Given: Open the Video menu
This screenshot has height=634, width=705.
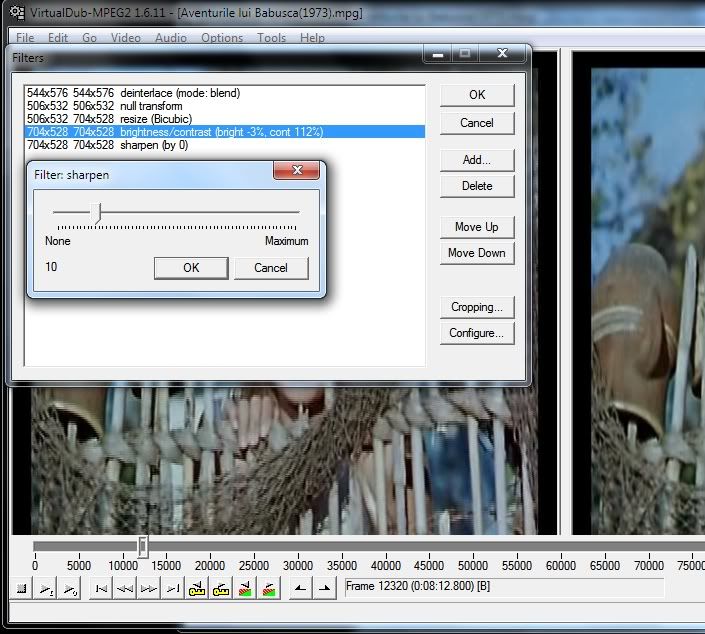Looking at the screenshot, I should pos(125,38).
